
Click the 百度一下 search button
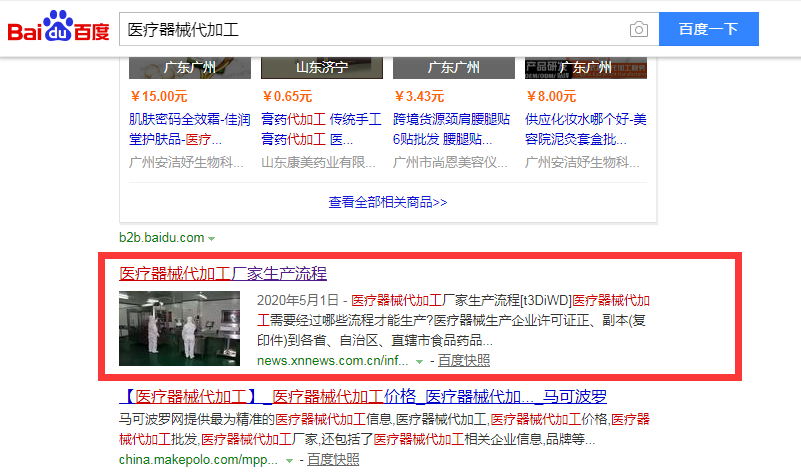pos(708,29)
